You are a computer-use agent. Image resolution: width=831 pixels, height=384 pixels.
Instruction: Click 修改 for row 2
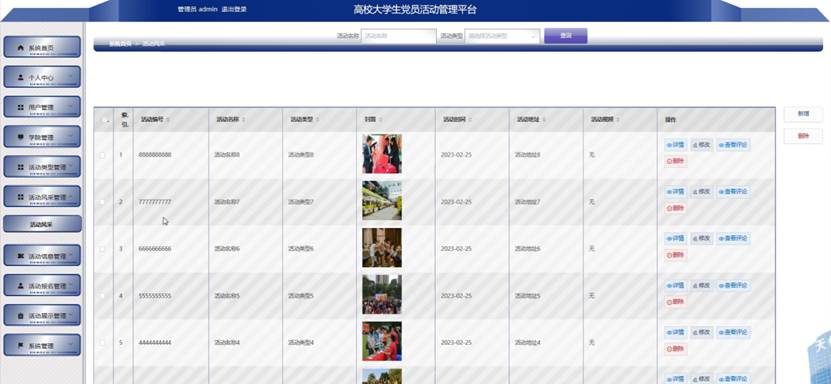702,192
